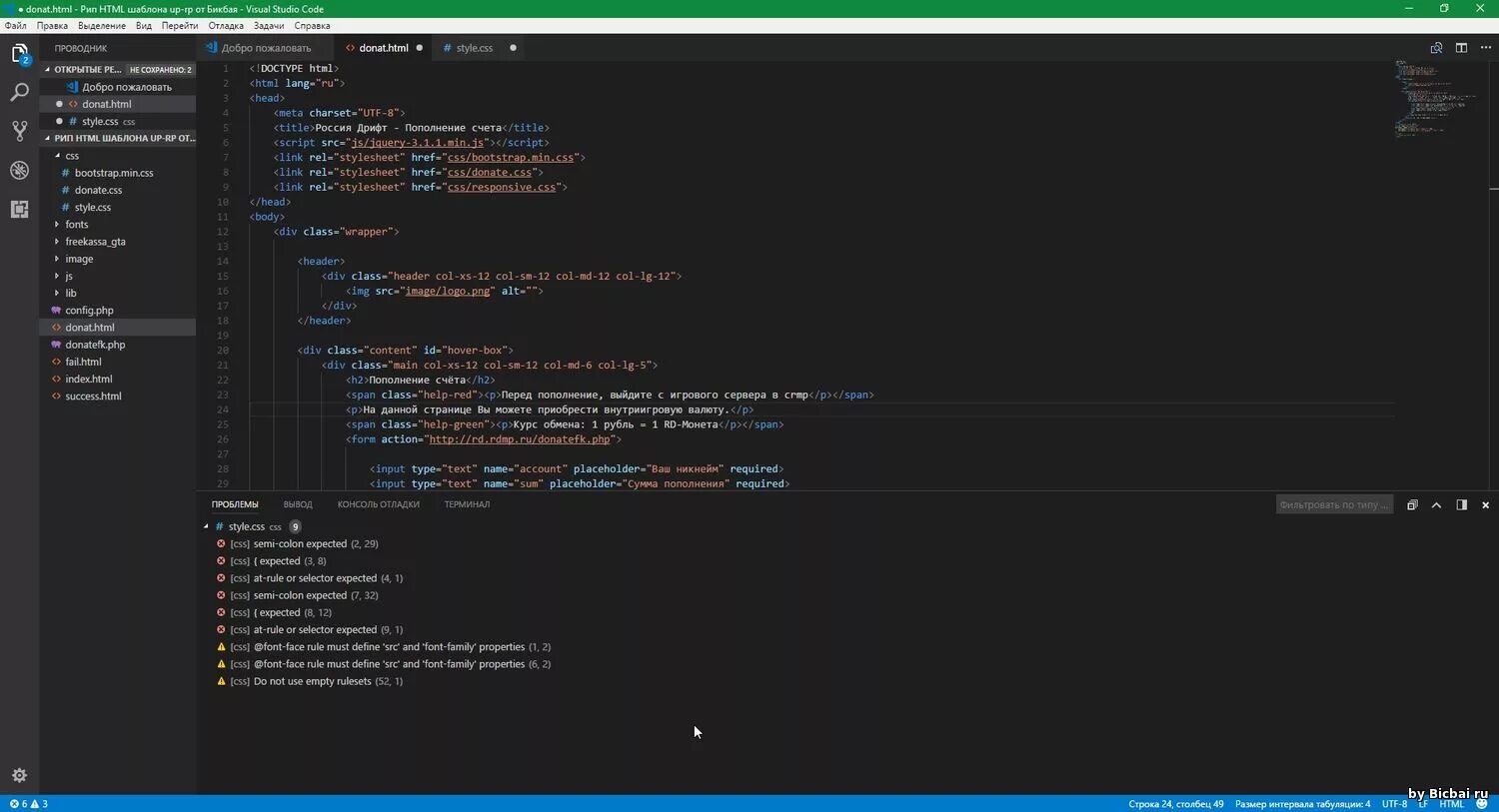1499x812 pixels.
Task: Open the Задачи menu
Action: [x=269, y=26]
